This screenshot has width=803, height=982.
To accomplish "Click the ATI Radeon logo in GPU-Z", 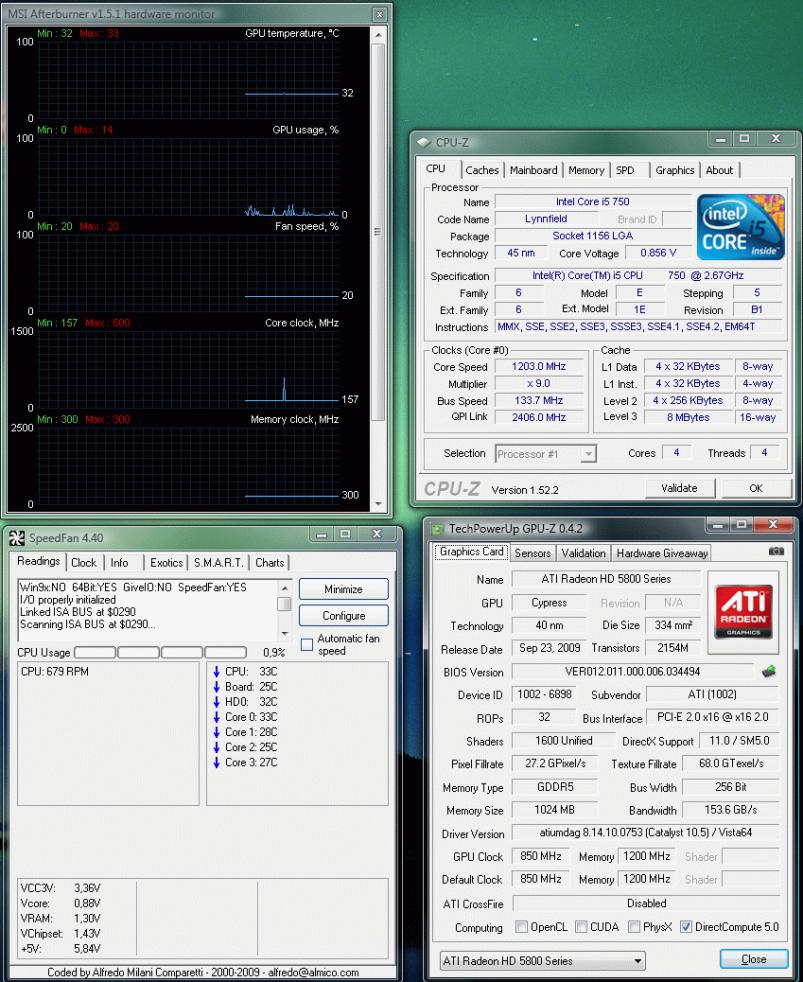I will (x=743, y=611).
